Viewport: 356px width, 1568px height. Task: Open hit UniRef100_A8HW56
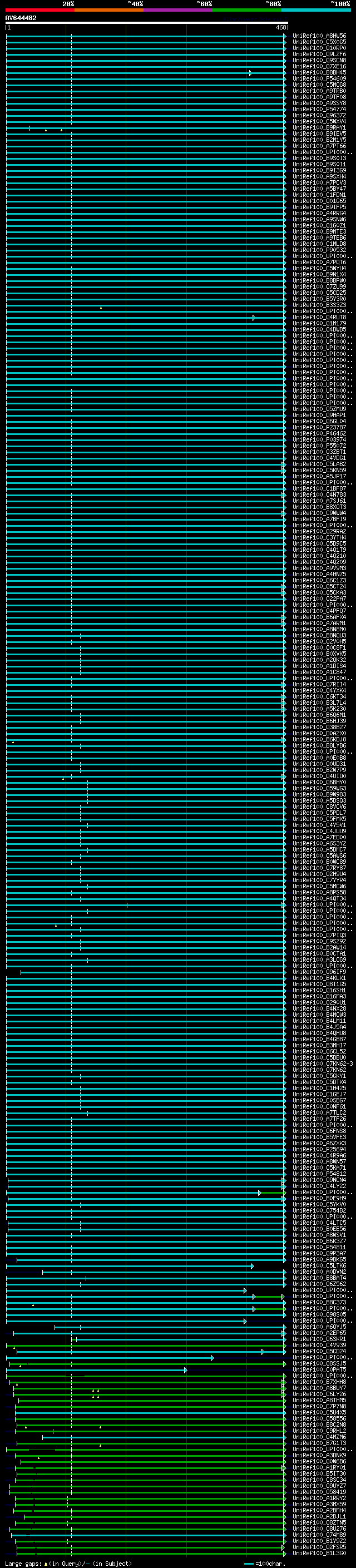click(x=319, y=36)
